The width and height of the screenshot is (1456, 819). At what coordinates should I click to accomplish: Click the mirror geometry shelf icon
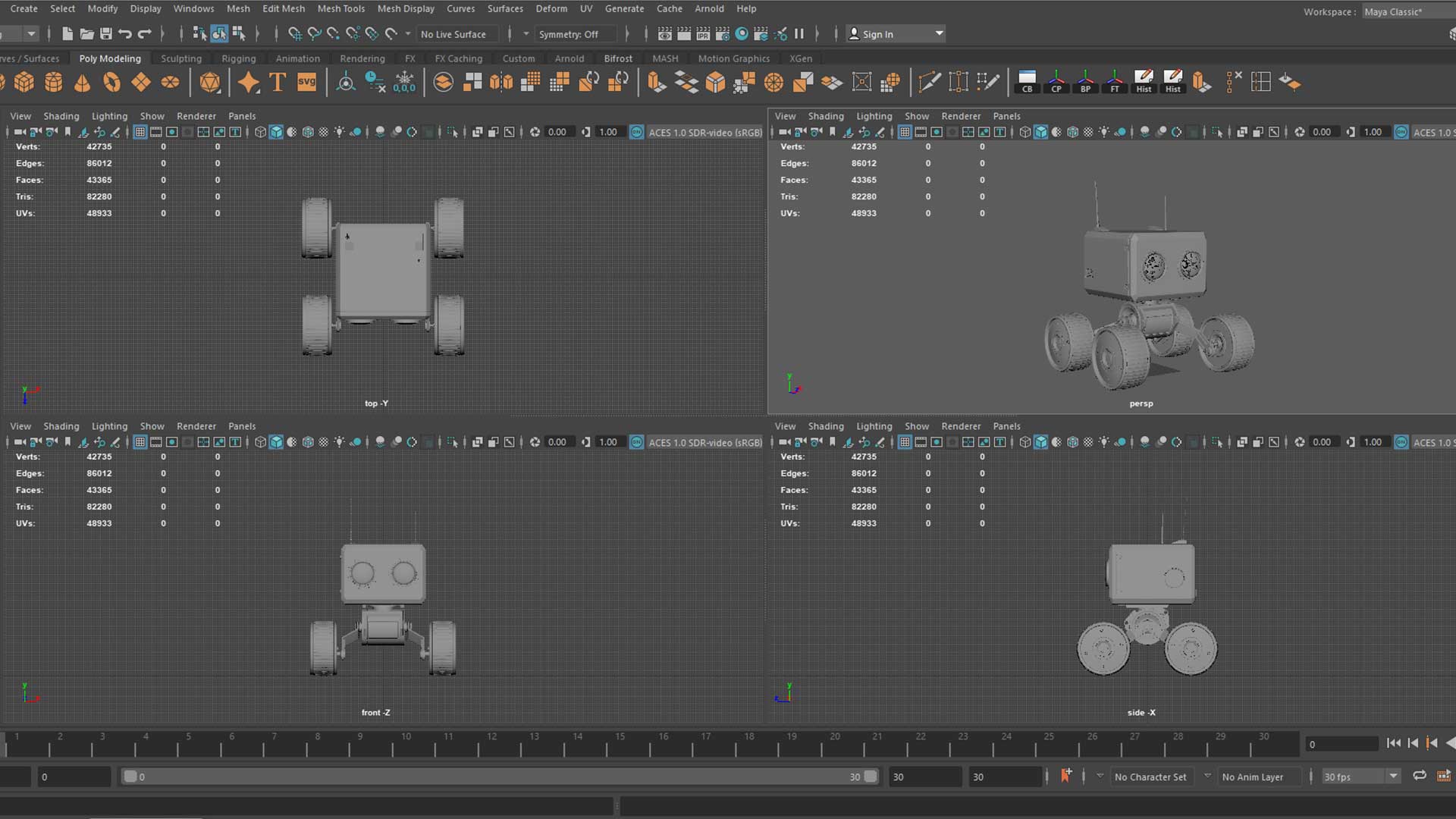click(501, 82)
